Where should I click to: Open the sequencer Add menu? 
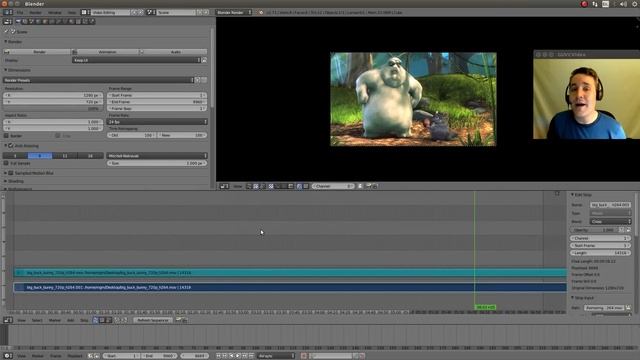pyautogui.click(x=70, y=320)
